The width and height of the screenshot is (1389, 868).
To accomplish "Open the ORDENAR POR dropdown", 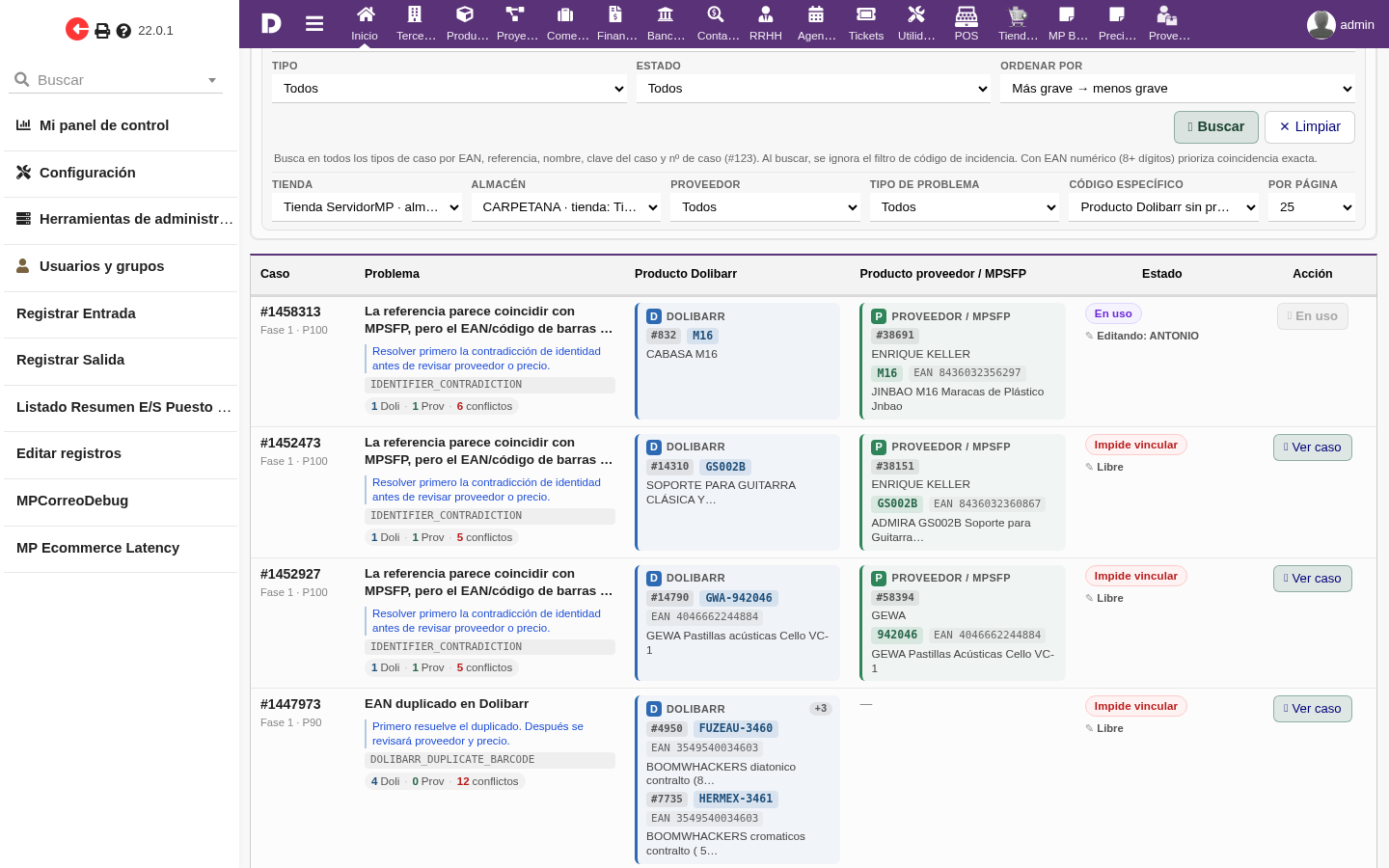I will click(x=1178, y=89).
